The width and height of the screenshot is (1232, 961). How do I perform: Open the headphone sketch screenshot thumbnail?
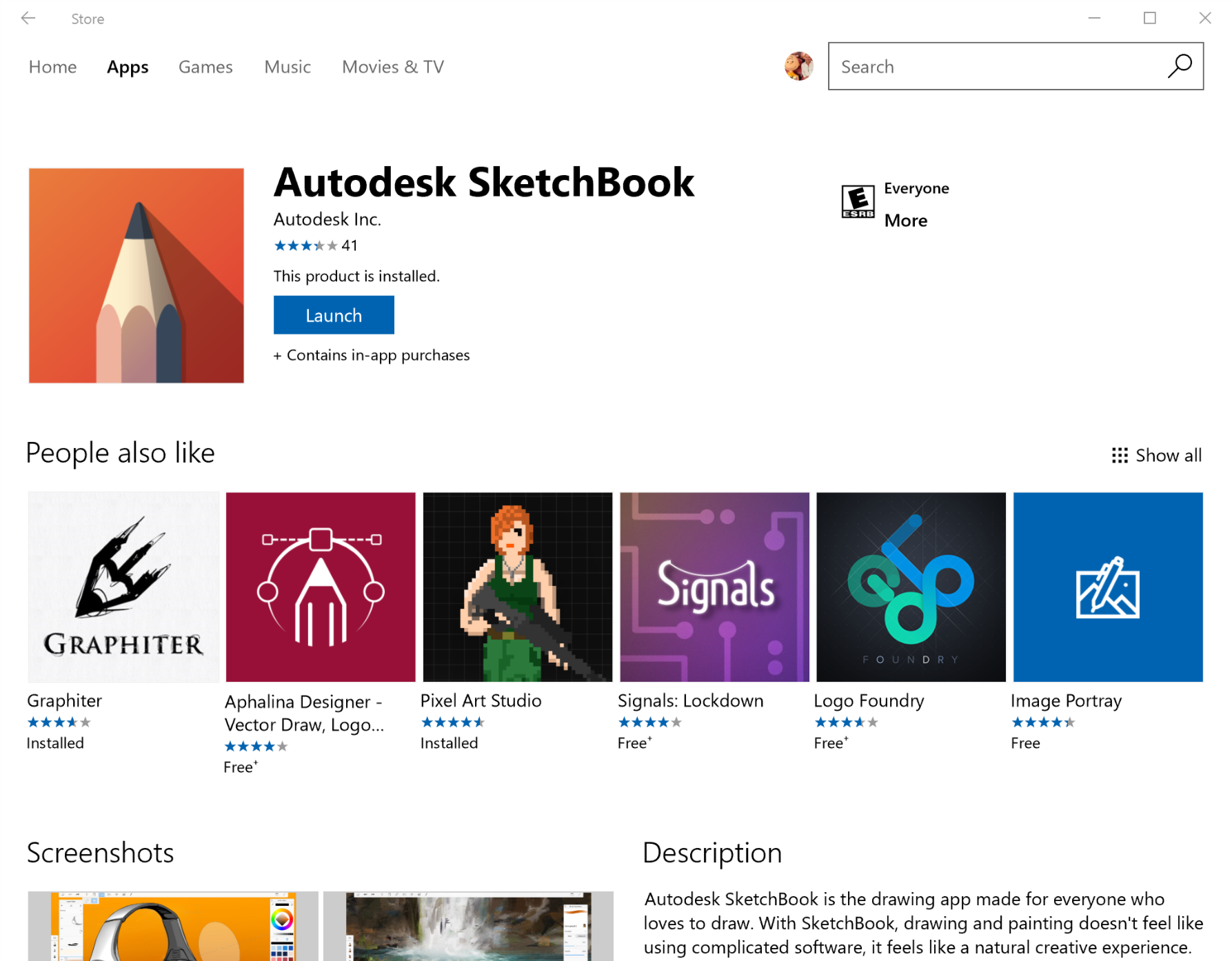[173, 926]
